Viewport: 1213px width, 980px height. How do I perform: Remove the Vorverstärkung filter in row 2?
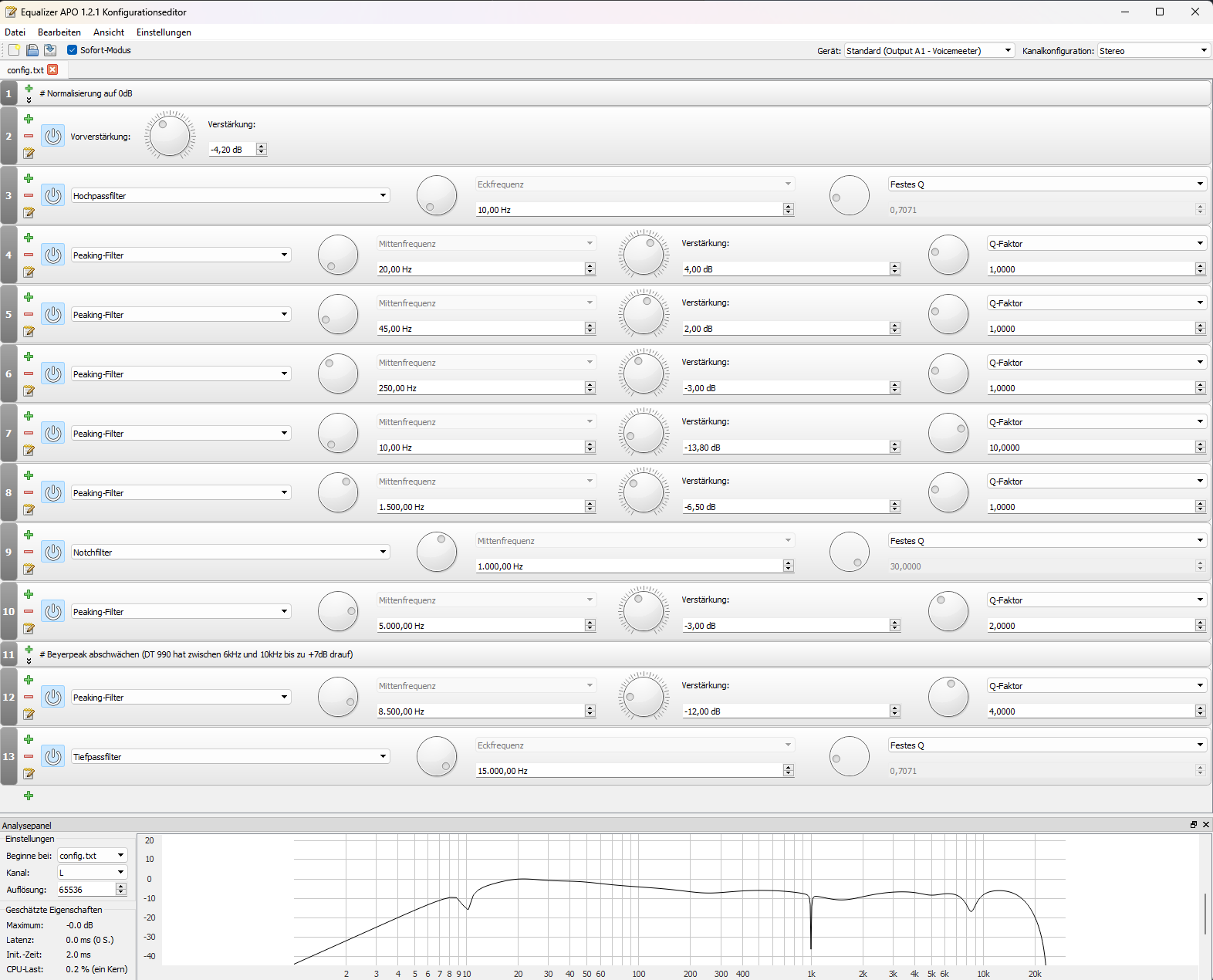coord(29,136)
